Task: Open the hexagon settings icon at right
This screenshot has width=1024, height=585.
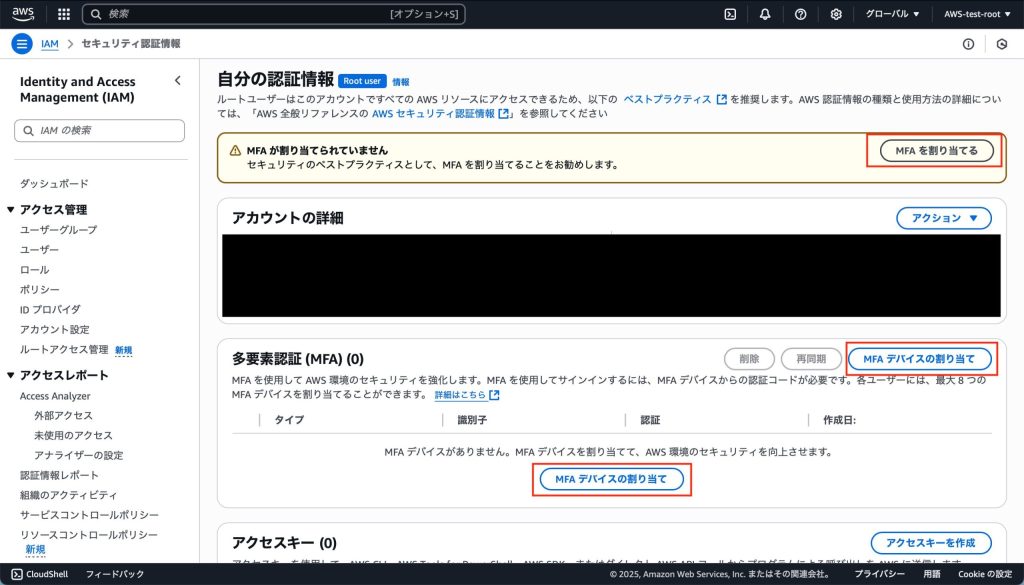Action: [x=1002, y=44]
